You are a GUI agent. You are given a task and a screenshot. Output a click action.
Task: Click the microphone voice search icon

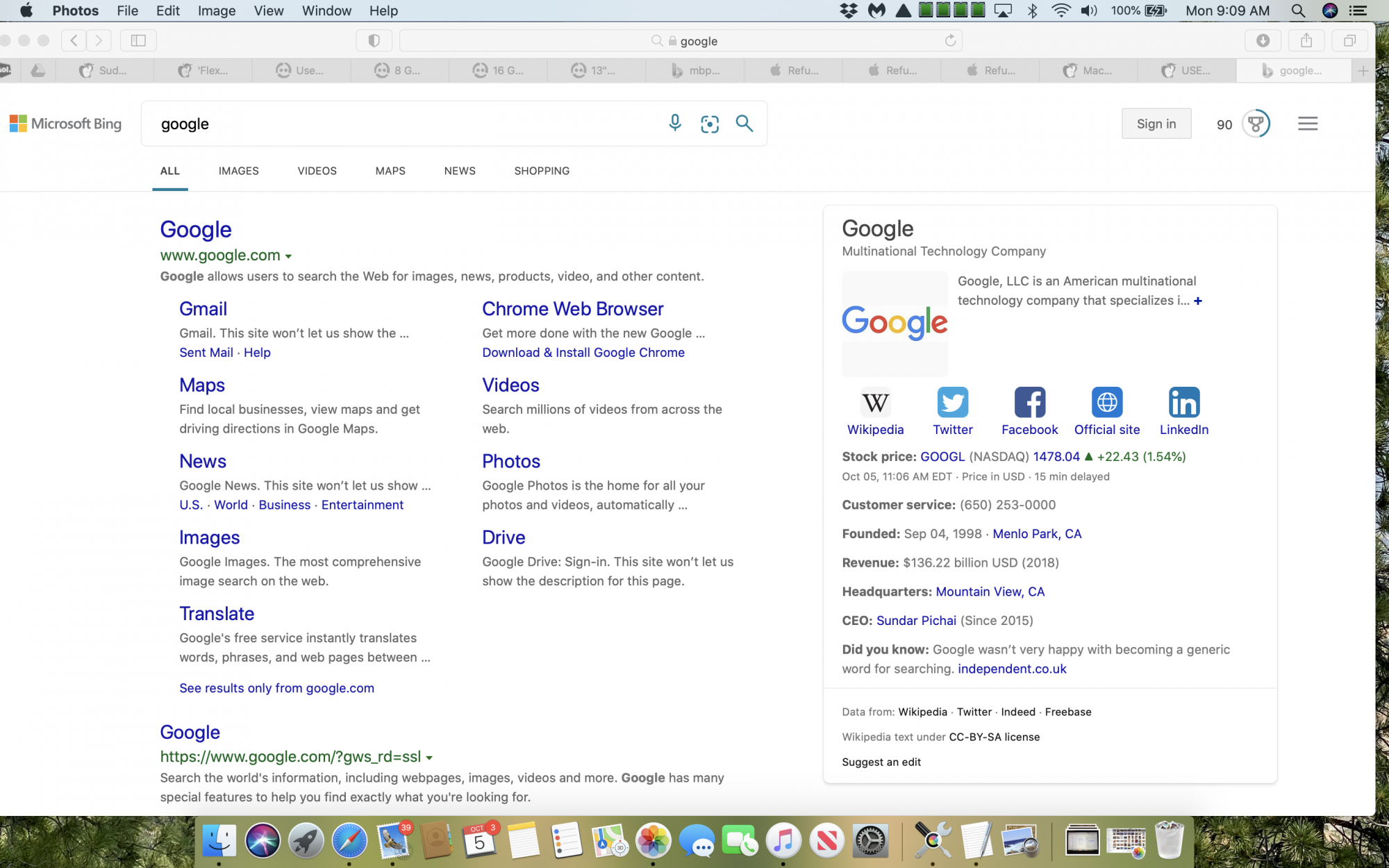click(x=674, y=124)
